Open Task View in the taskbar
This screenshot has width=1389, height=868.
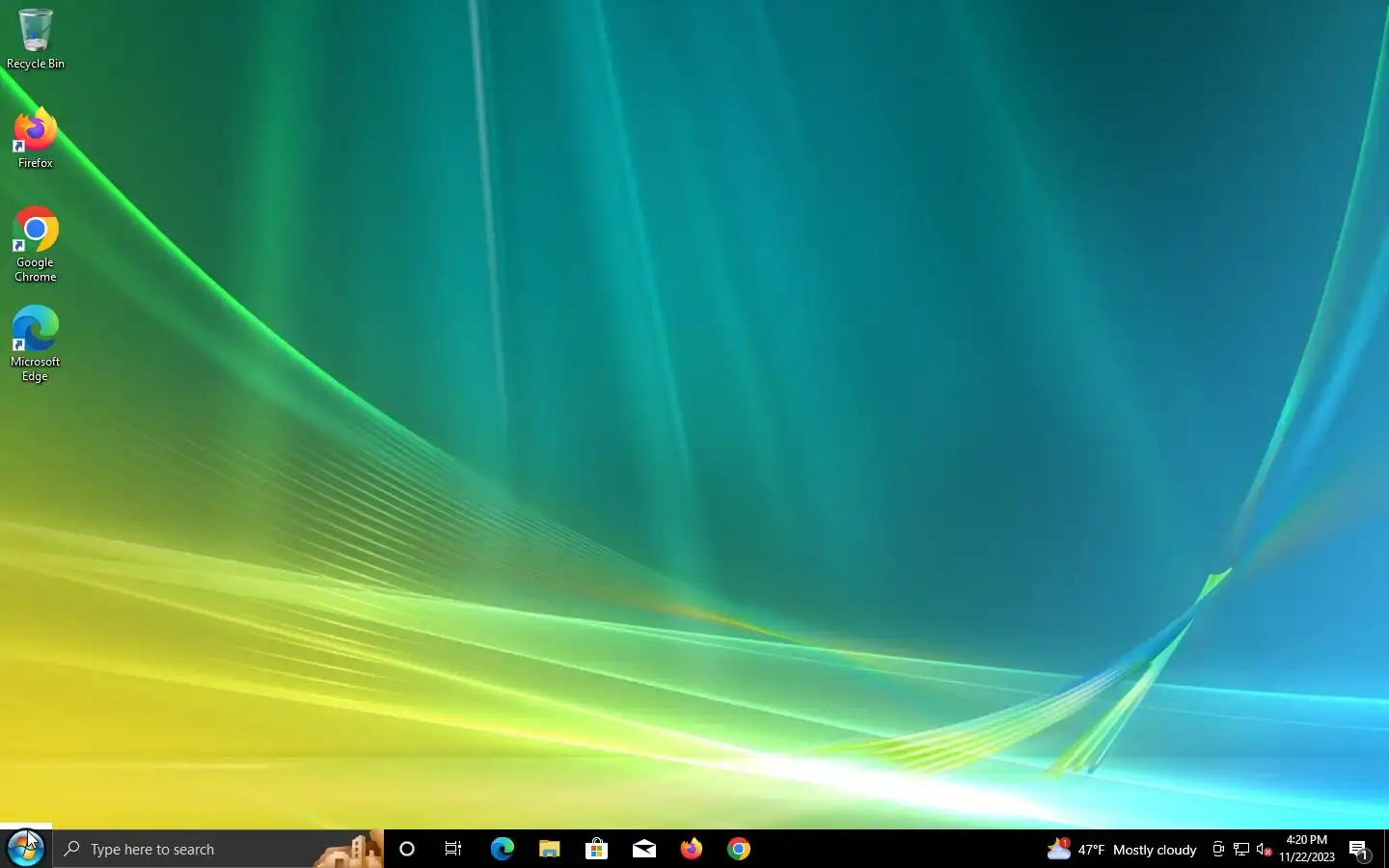[453, 849]
